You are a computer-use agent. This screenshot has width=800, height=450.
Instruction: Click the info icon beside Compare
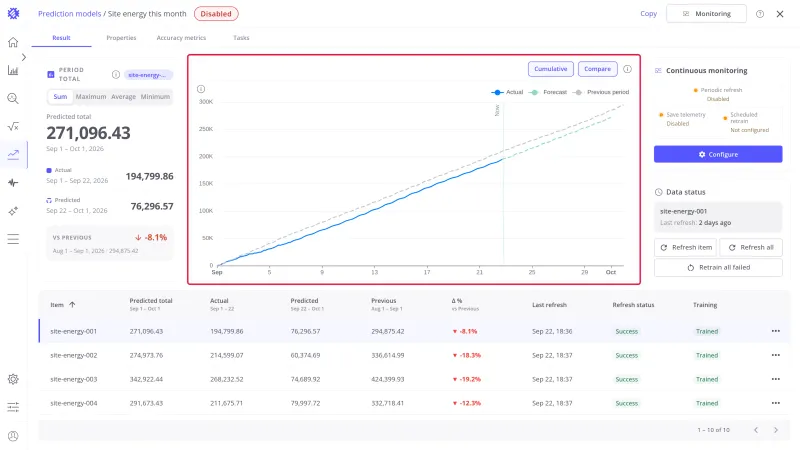coord(627,69)
